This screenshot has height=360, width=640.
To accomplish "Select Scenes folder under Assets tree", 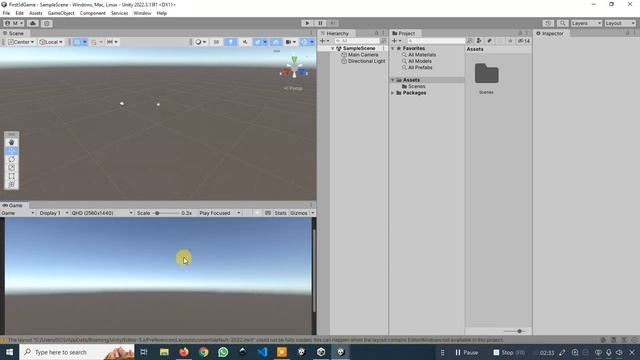I will [x=416, y=87].
